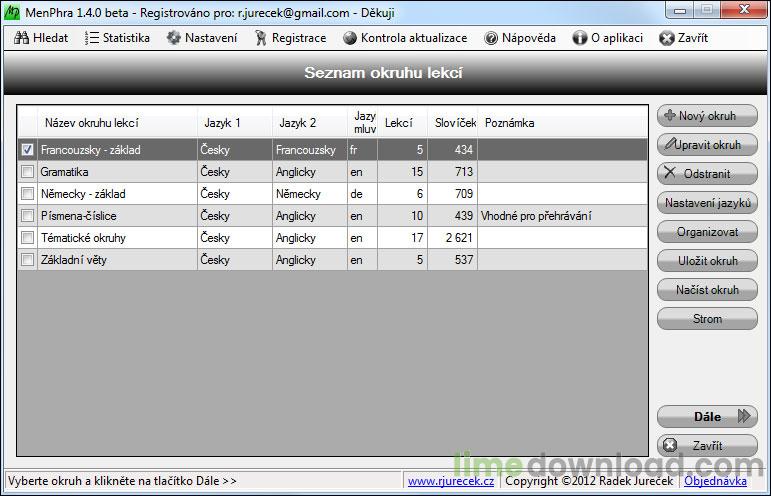
Task: Open Nastavení from the toolbar
Action: point(202,38)
